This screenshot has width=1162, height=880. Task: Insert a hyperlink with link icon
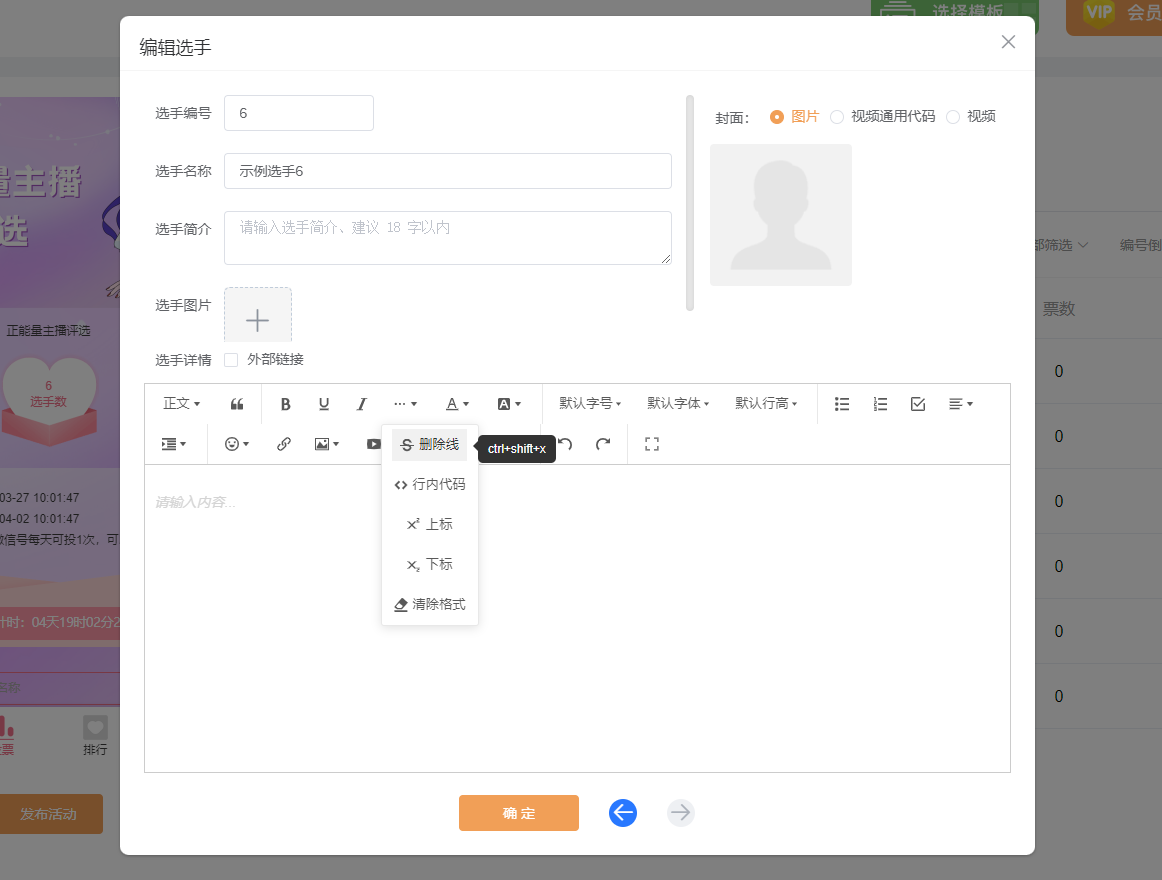(x=284, y=444)
